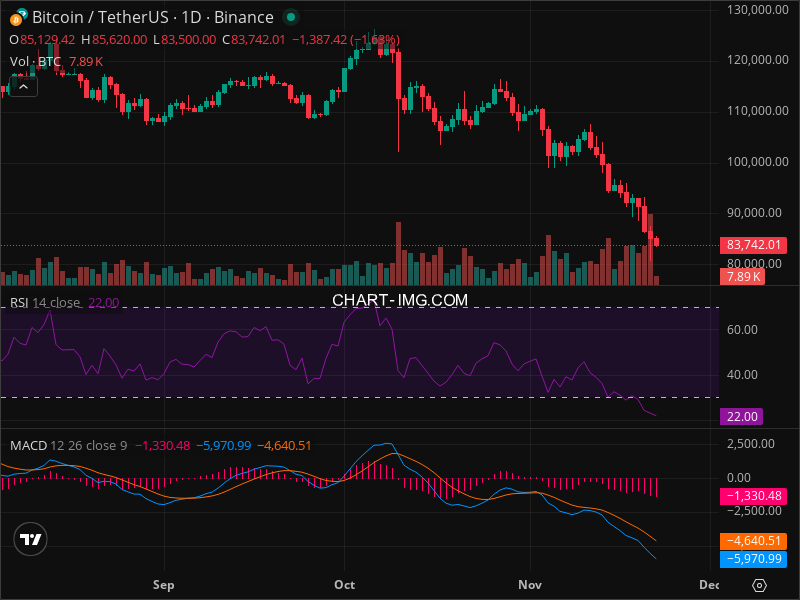Select the RSI 14 close indicator label

click(x=45, y=303)
